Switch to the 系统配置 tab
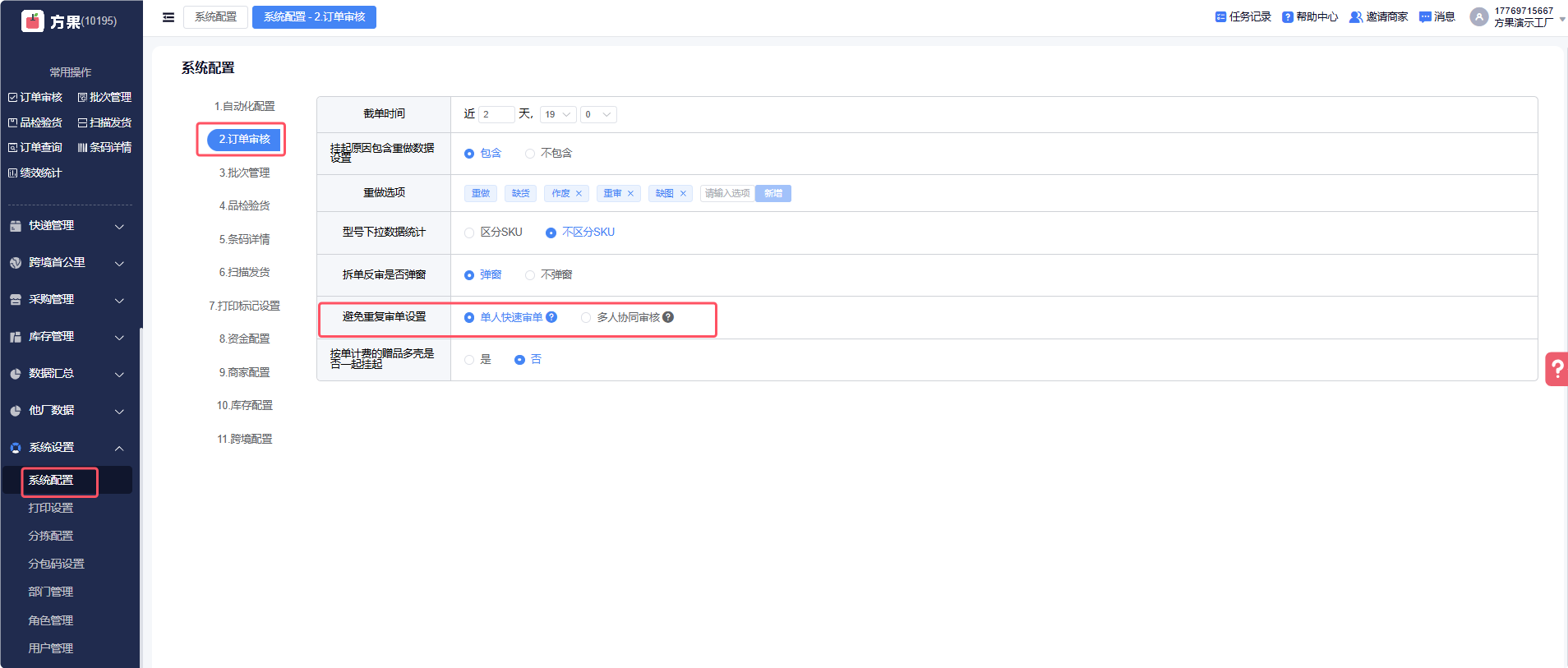This screenshot has width=1568, height=668. [215, 17]
